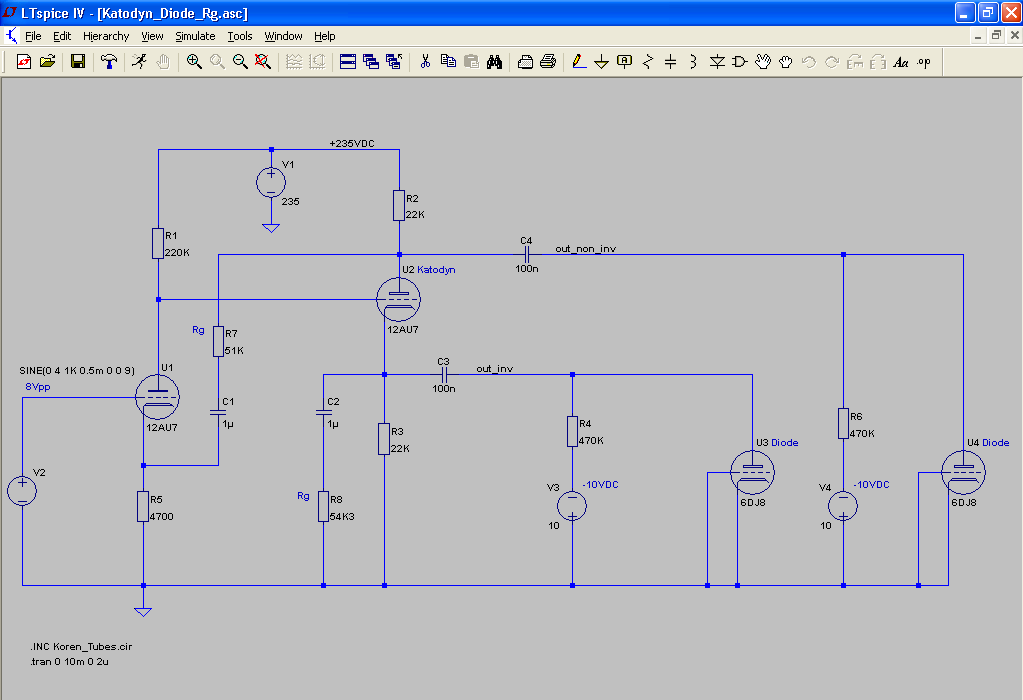Click the U1 12AU7 triode symbol
The width and height of the screenshot is (1023, 700).
coord(157,397)
